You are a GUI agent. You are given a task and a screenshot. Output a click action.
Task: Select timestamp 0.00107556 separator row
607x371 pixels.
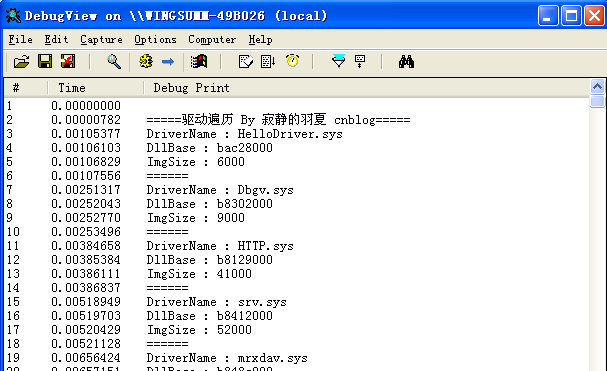pos(86,176)
